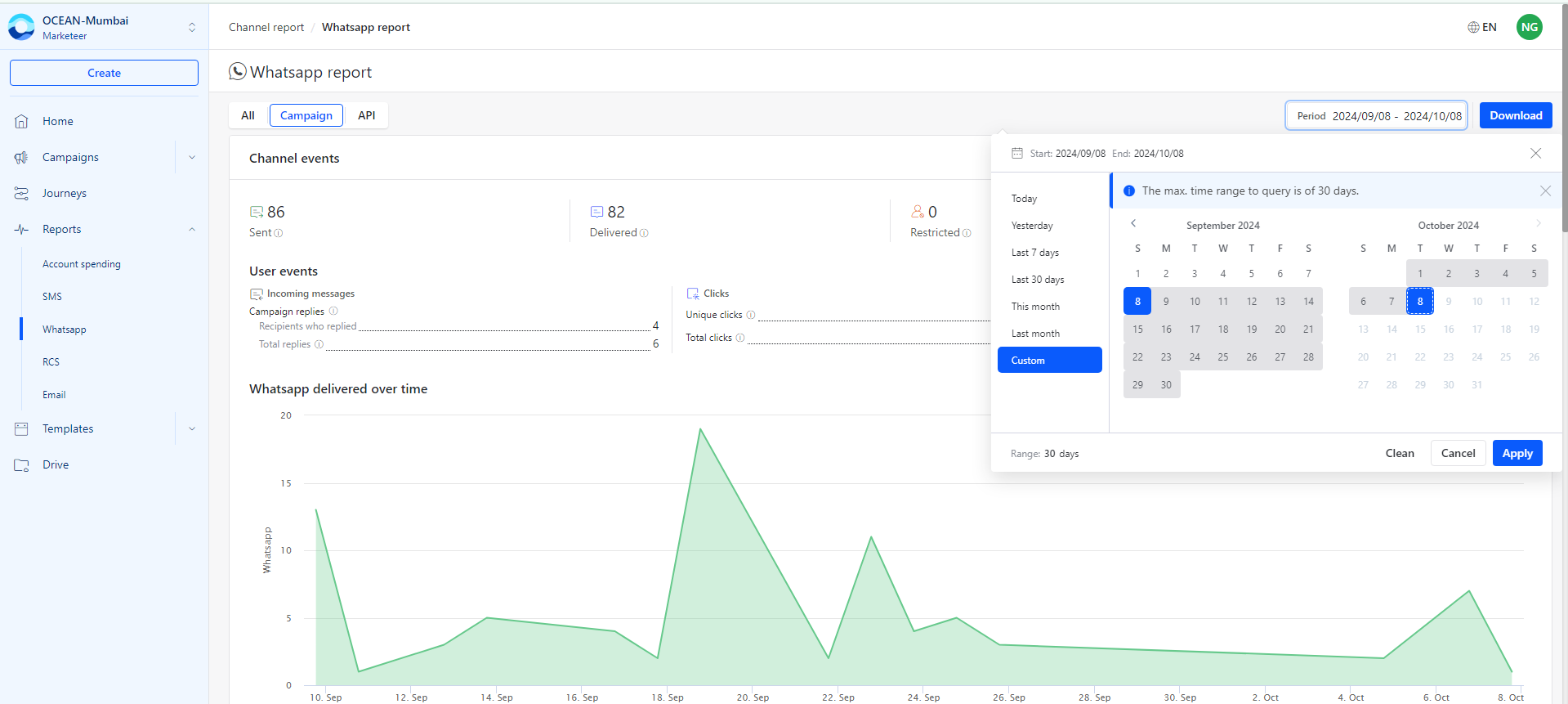1568x704 pixels.
Task: Go to next month in calendar
Action: (x=1538, y=223)
